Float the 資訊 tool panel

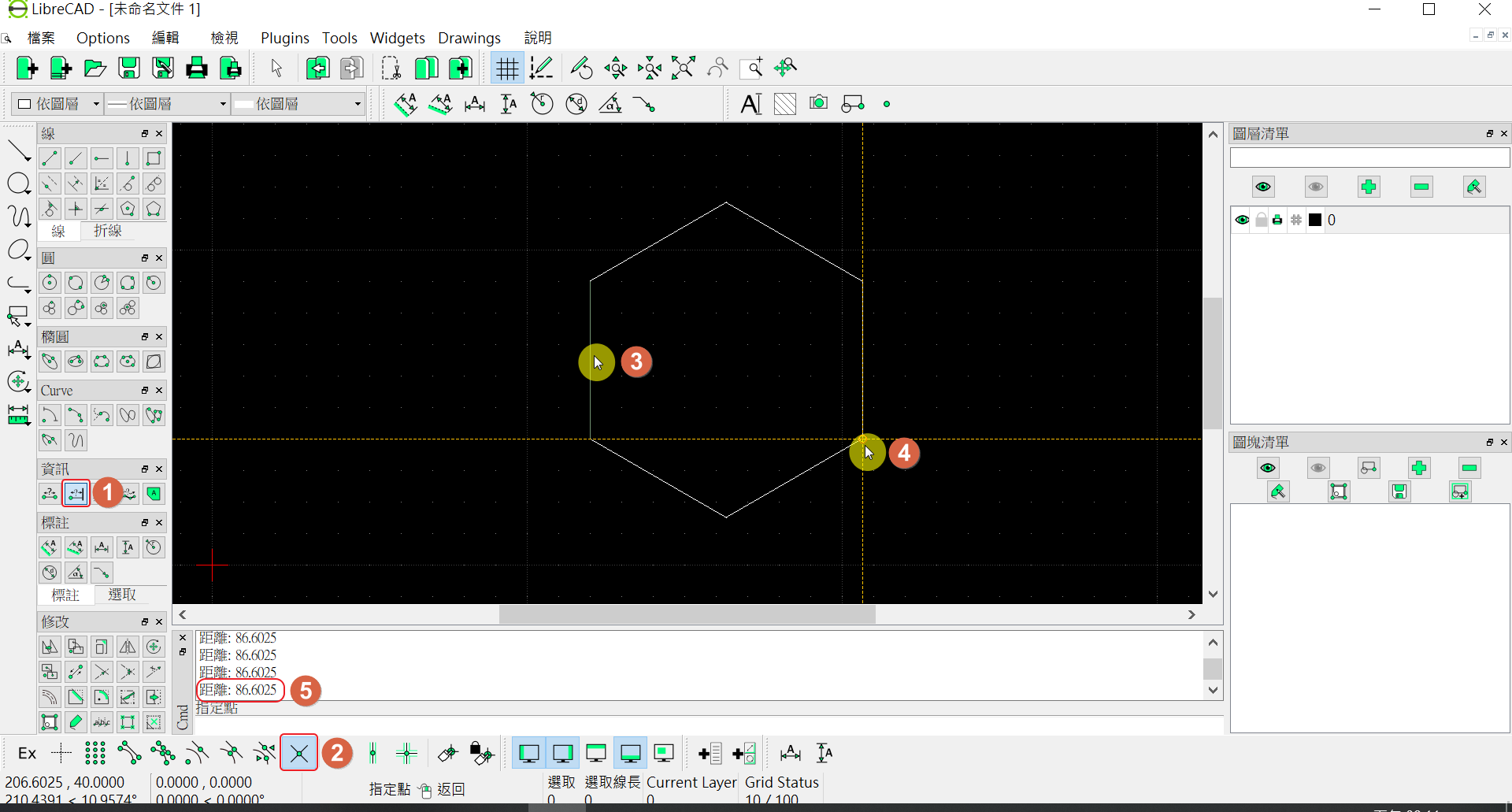click(145, 469)
